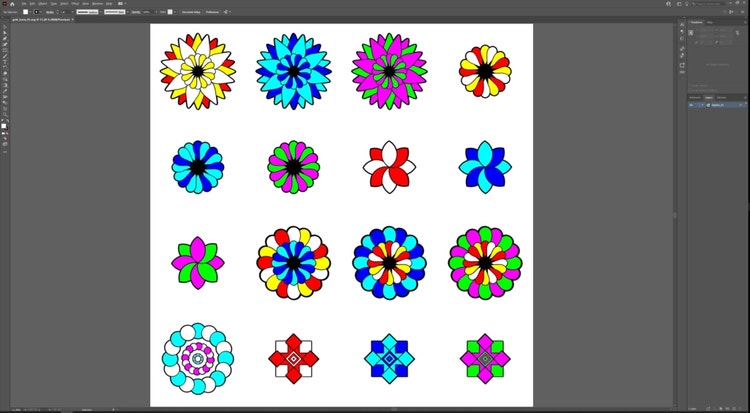Select the Selection tool in the toolbar
Viewport: 750px width, 413px height.
[5, 27]
